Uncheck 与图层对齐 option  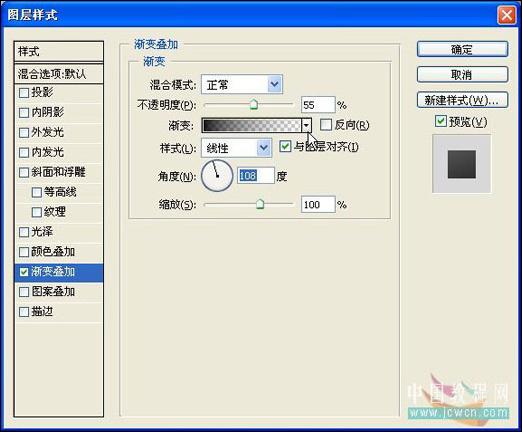[285, 146]
